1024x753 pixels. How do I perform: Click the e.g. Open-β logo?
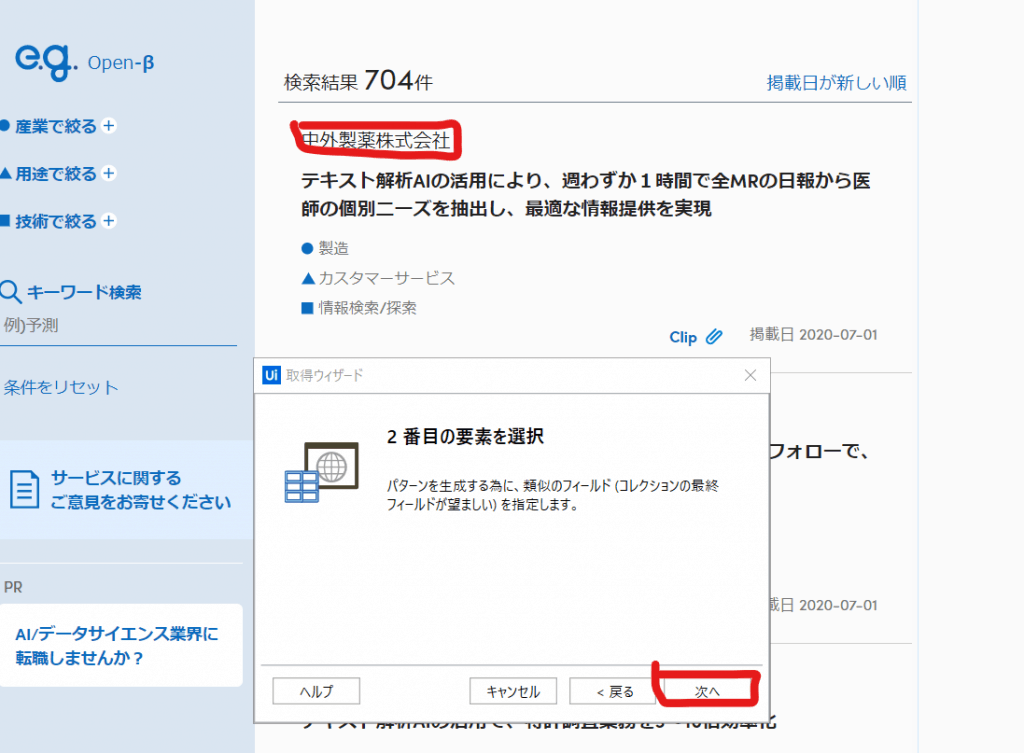click(x=84, y=62)
